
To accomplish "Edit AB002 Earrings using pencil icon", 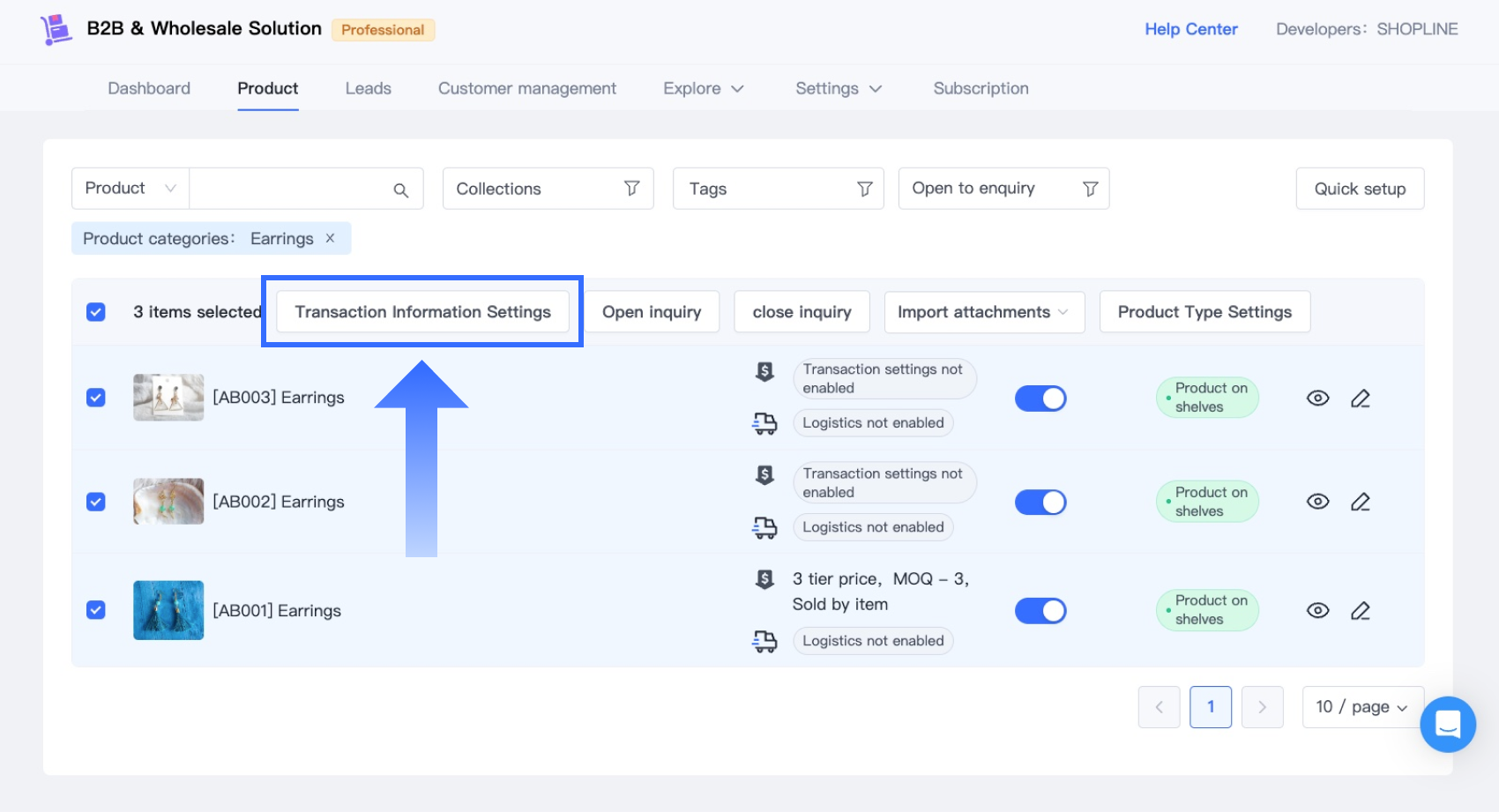I will click(x=1360, y=502).
